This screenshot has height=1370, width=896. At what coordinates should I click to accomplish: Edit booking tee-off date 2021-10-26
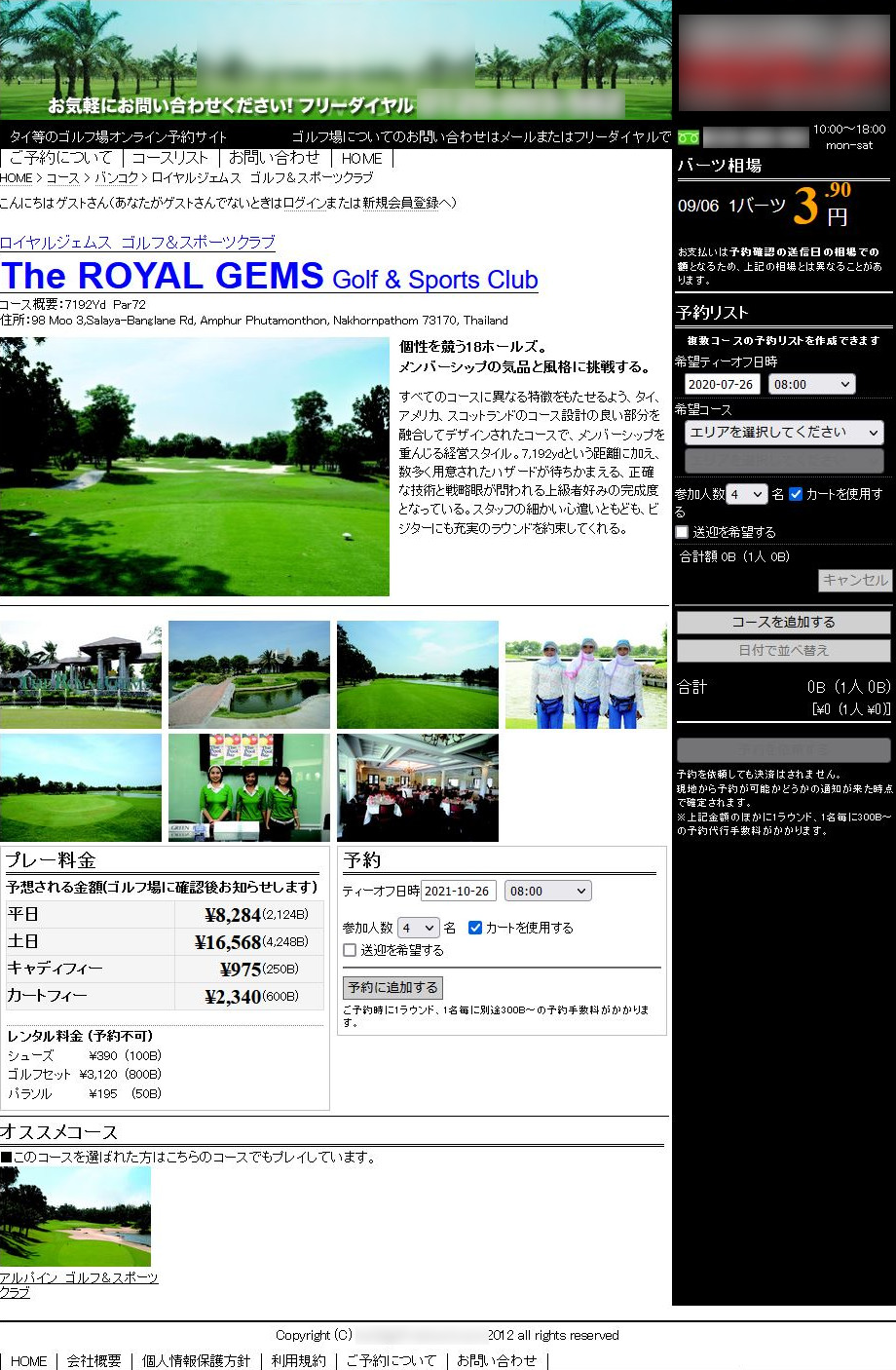459,891
